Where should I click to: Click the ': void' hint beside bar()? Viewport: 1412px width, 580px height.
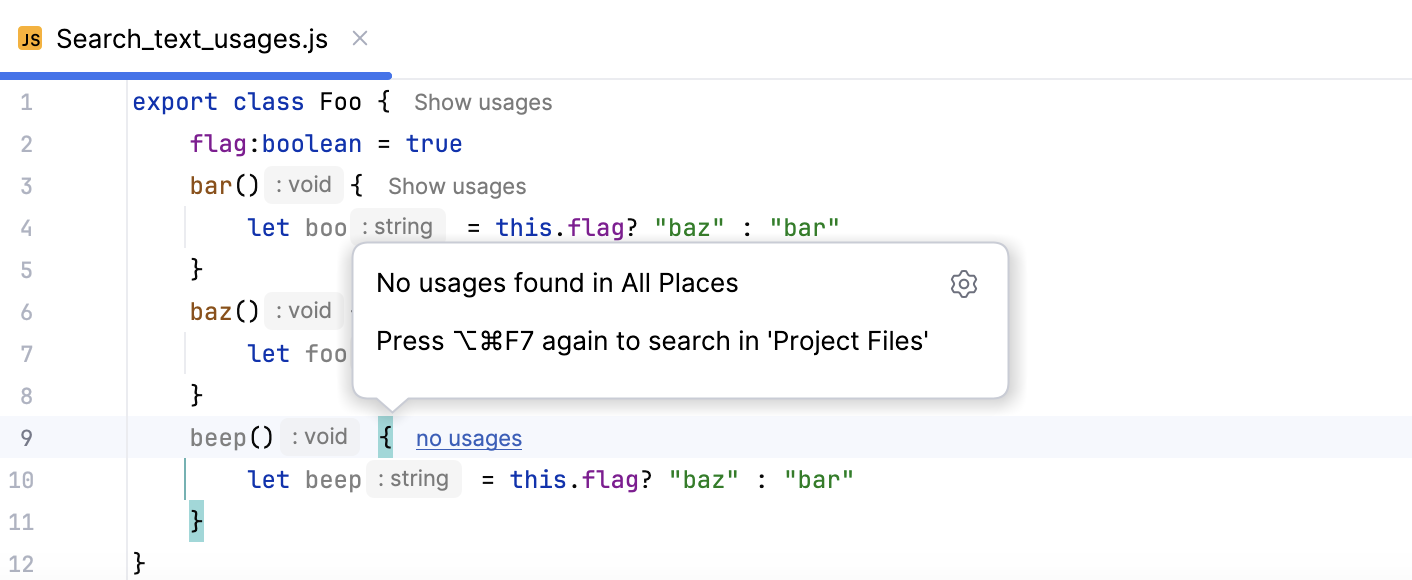point(303,184)
